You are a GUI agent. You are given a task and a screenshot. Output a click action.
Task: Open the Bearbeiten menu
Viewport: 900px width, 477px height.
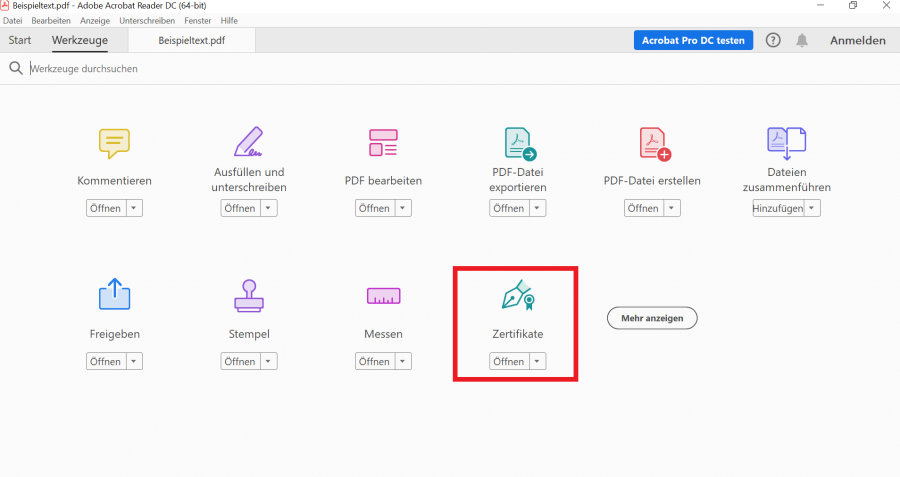[x=50, y=20]
